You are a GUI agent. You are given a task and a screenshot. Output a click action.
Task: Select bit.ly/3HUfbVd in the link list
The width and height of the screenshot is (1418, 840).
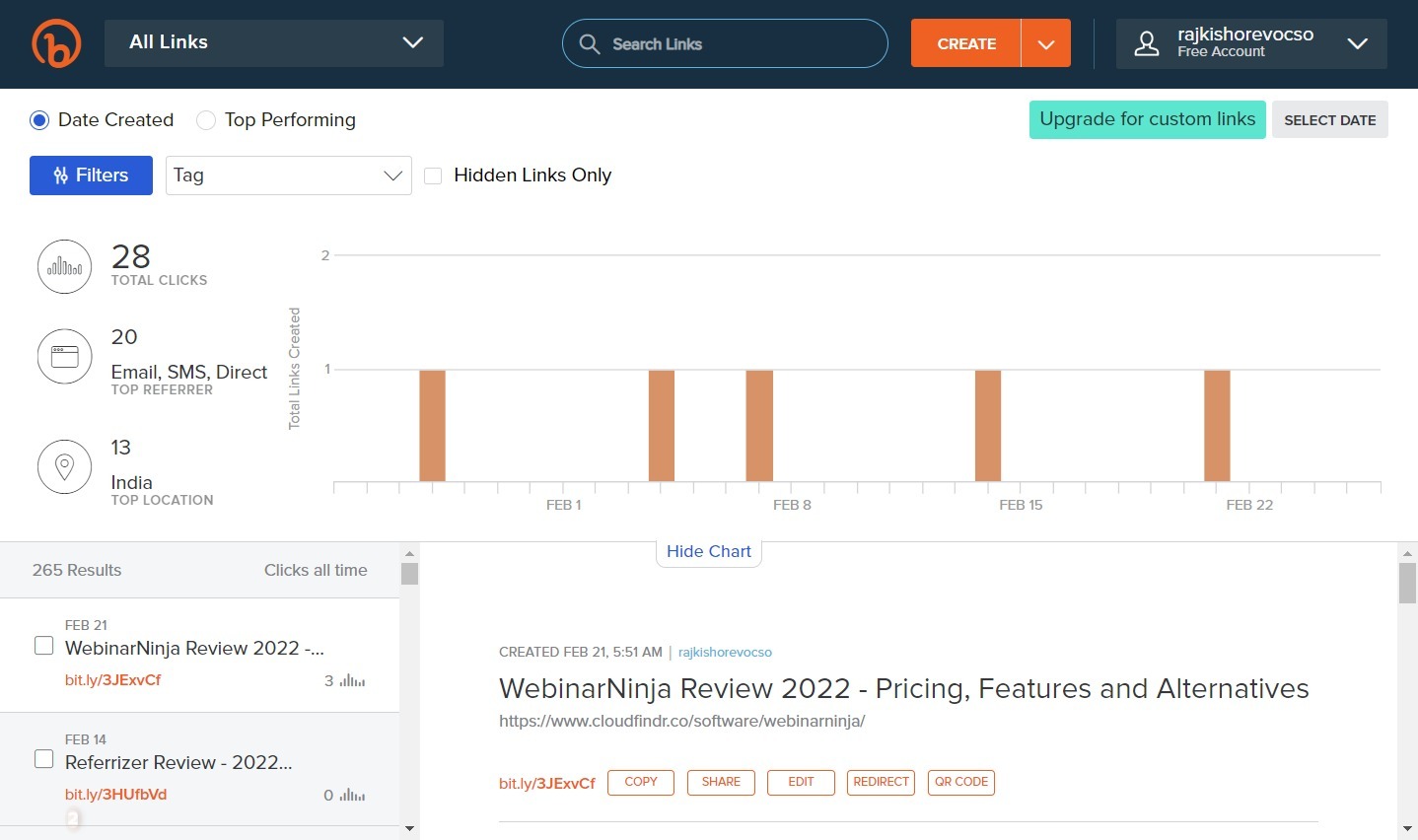click(115, 795)
